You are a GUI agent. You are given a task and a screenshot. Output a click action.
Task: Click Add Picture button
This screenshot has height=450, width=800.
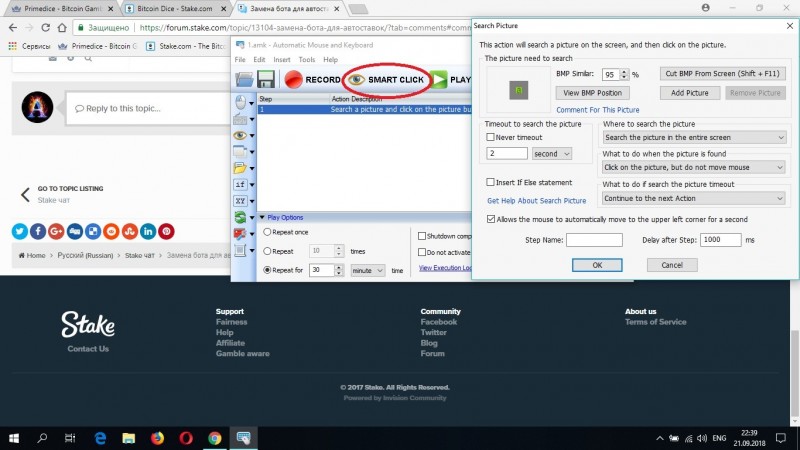point(689,93)
